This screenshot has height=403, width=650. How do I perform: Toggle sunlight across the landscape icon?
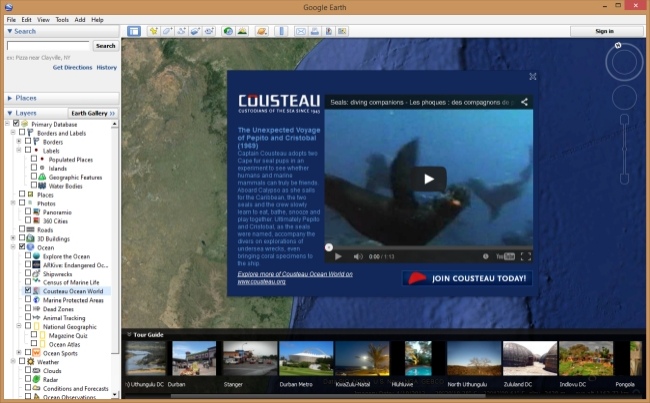pyautogui.click(x=242, y=31)
